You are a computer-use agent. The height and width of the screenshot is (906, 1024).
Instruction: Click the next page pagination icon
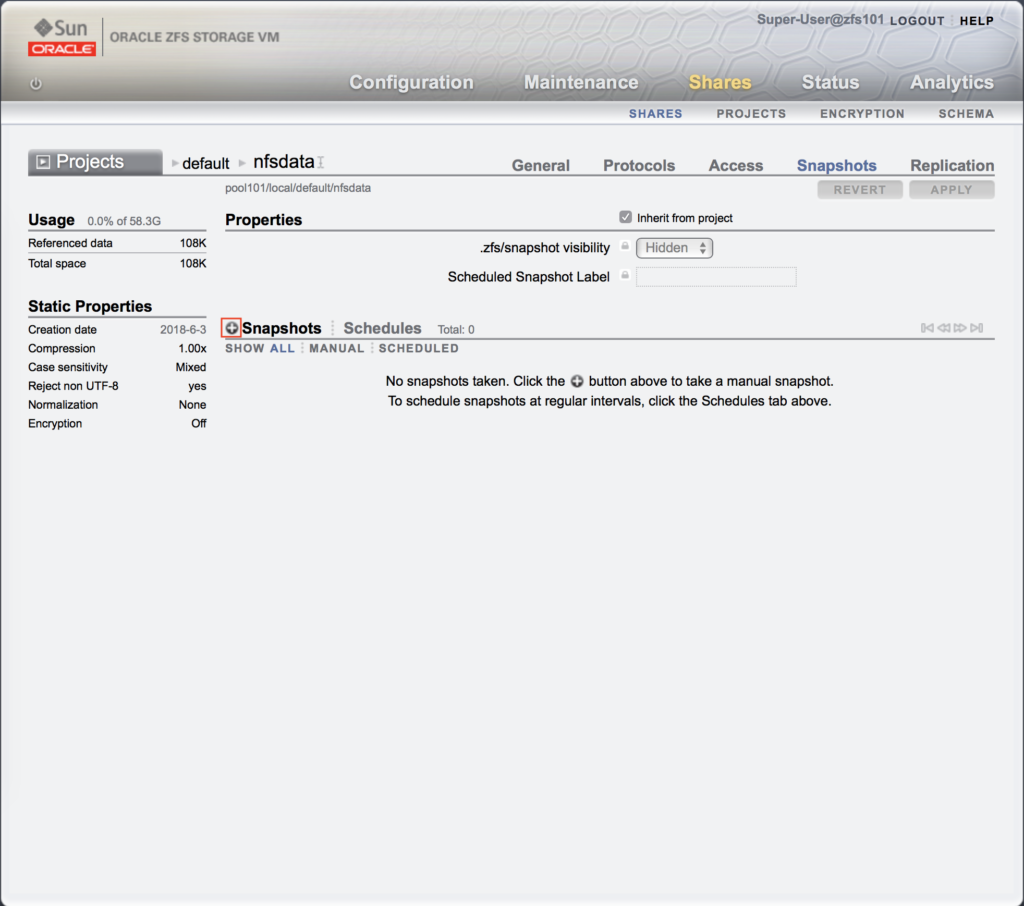coord(960,328)
